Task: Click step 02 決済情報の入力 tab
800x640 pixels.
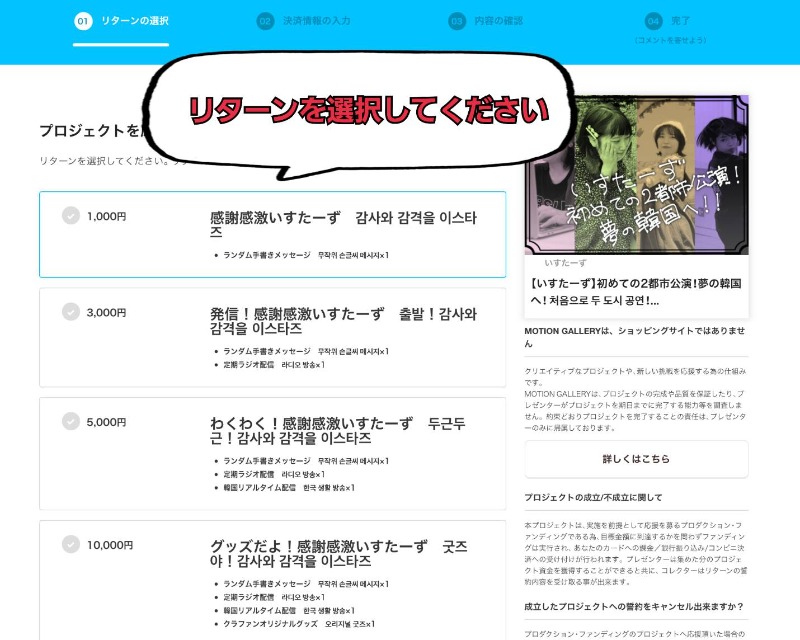Action: [304, 21]
